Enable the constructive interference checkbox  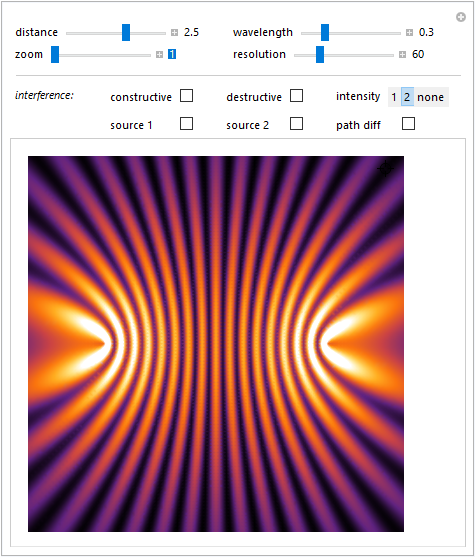coord(187,96)
